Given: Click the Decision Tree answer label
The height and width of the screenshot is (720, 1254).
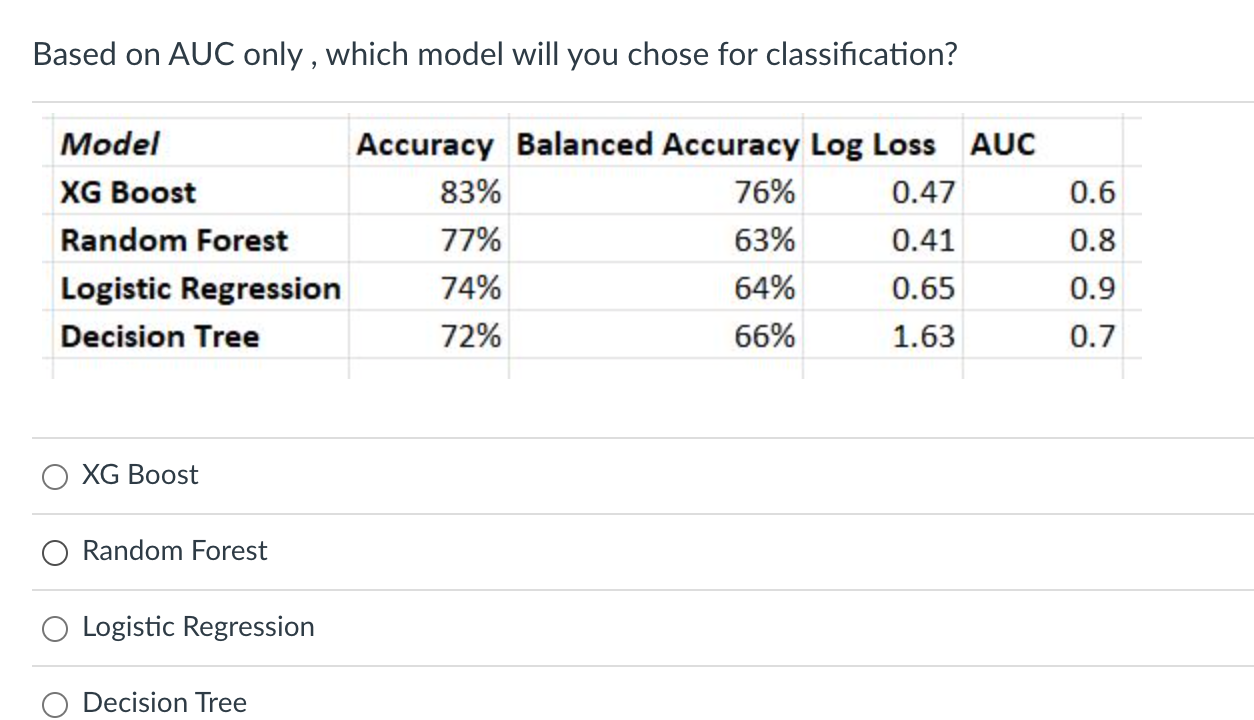Looking at the screenshot, I should 164,703.
